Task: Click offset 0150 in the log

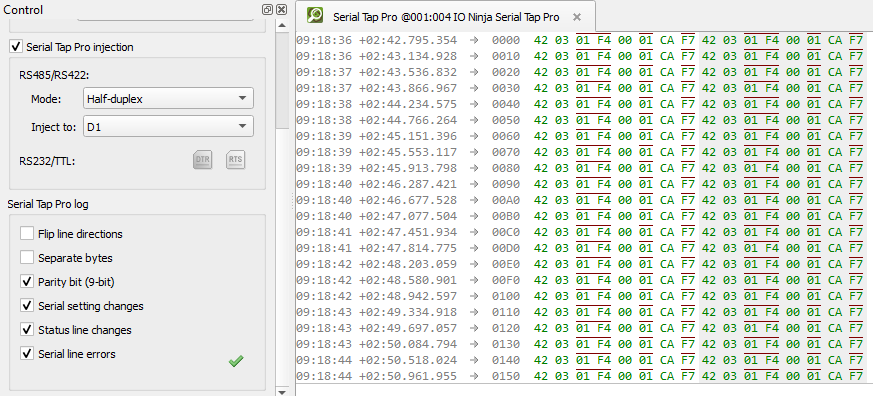Action: (x=506, y=377)
